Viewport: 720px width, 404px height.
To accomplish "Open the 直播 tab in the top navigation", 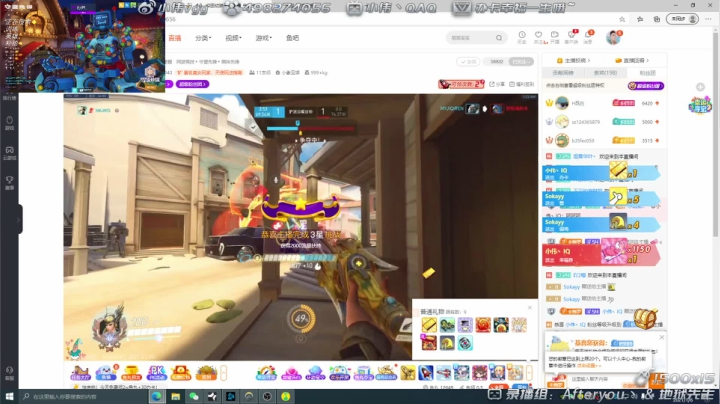I will click(174, 38).
